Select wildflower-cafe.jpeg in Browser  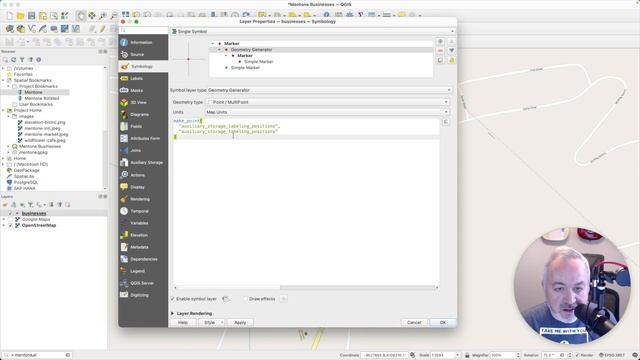[x=44, y=140]
